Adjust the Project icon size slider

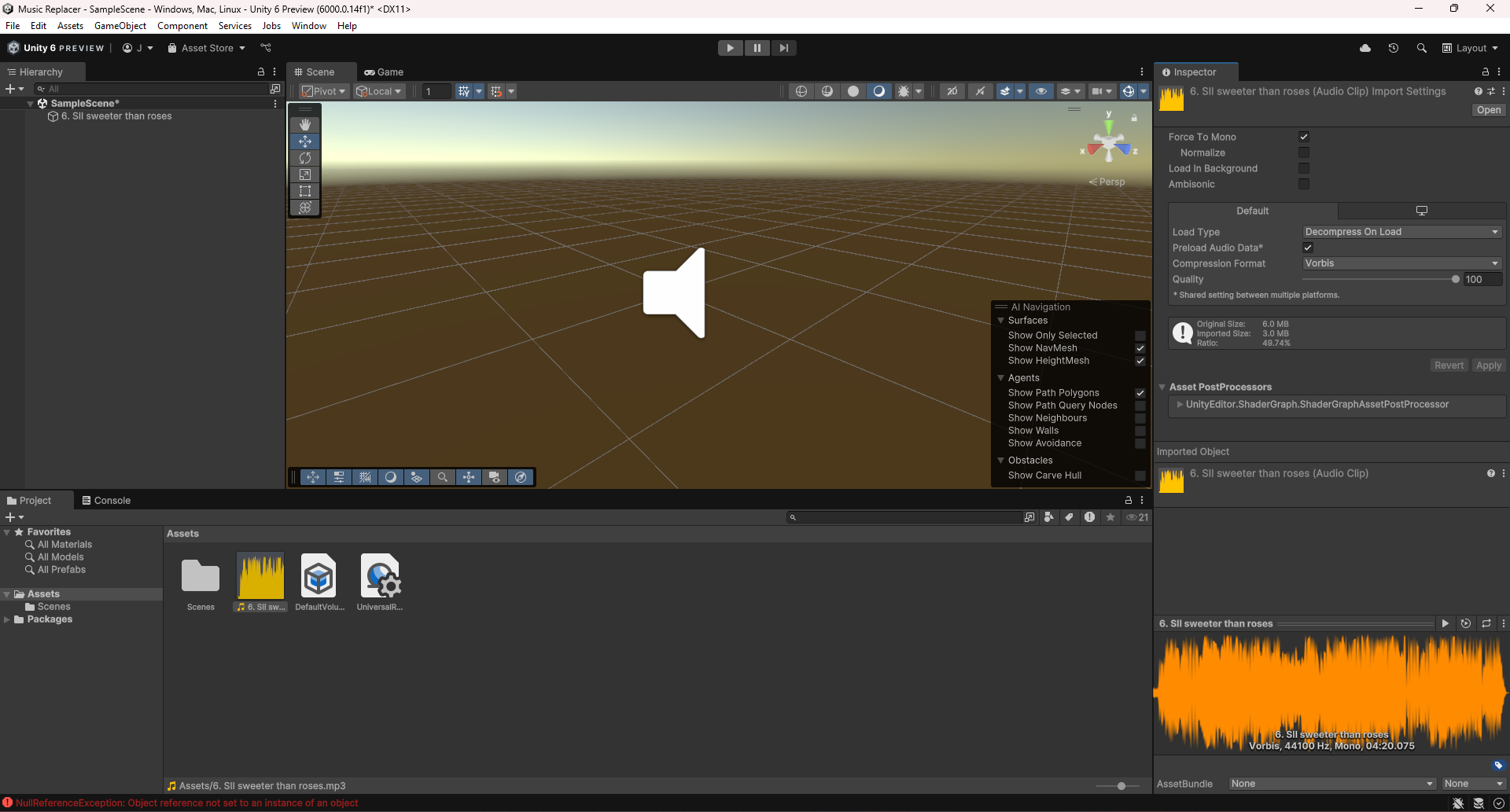point(1121,786)
